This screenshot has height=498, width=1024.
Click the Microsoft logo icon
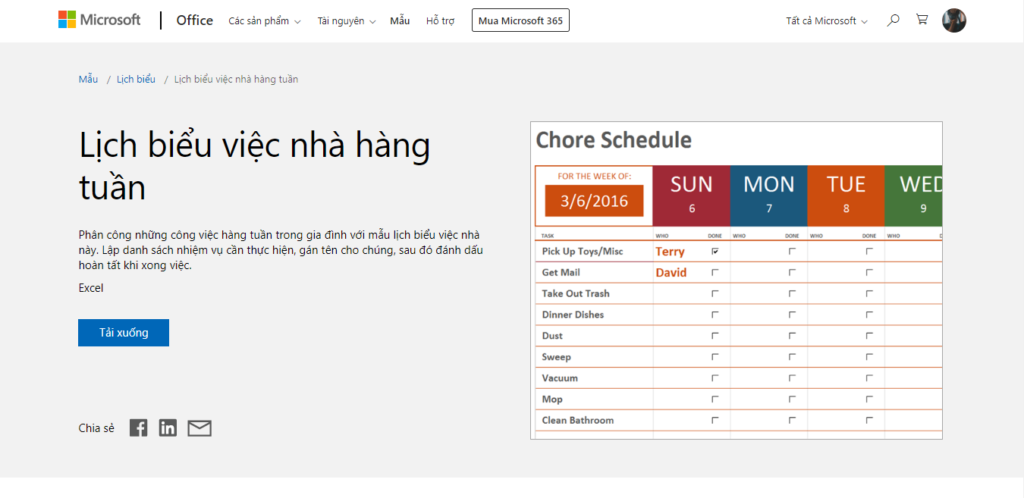67,20
